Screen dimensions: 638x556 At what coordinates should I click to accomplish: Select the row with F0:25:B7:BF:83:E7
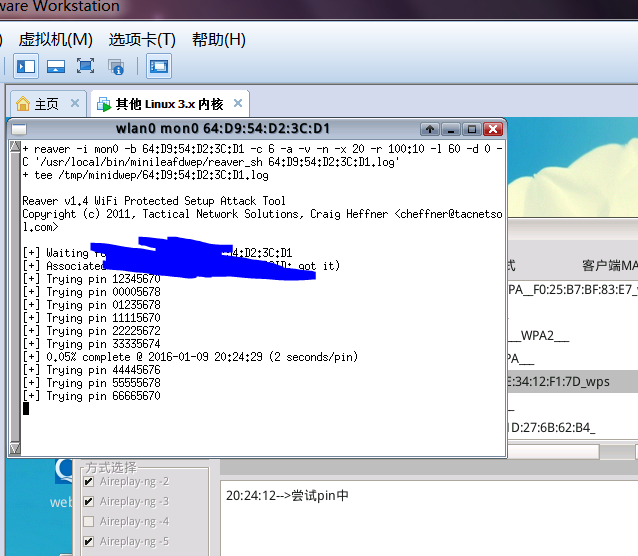pyautogui.click(x=573, y=290)
